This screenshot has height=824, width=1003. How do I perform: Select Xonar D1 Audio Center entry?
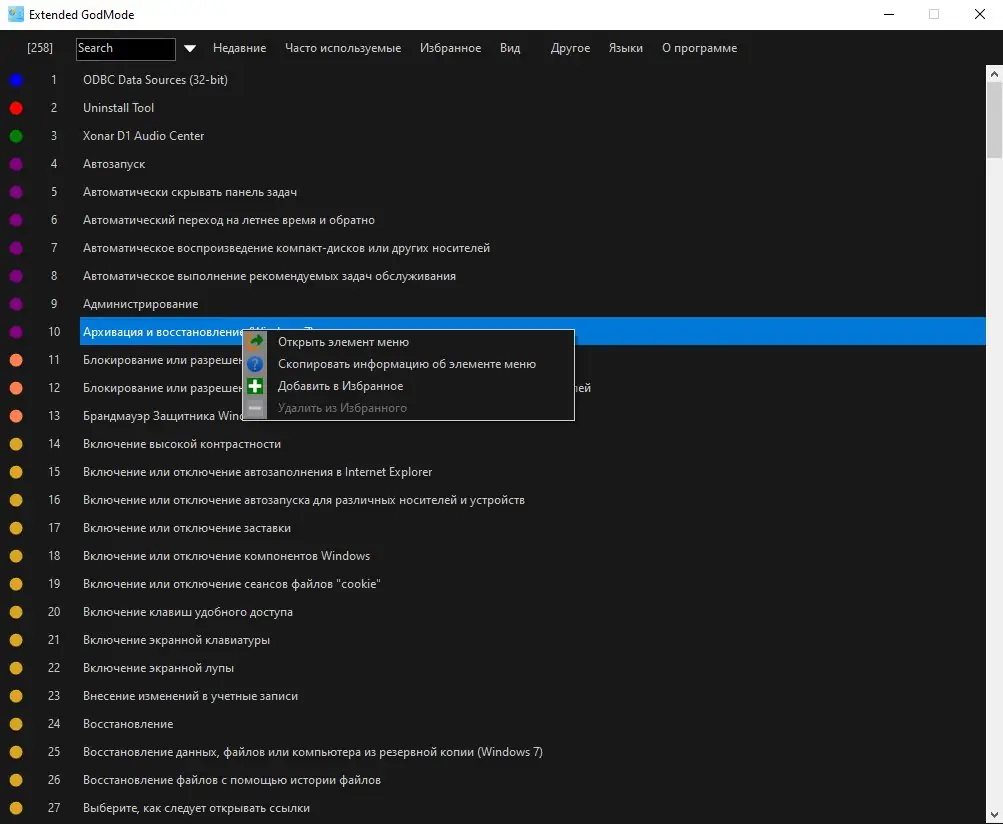143,136
